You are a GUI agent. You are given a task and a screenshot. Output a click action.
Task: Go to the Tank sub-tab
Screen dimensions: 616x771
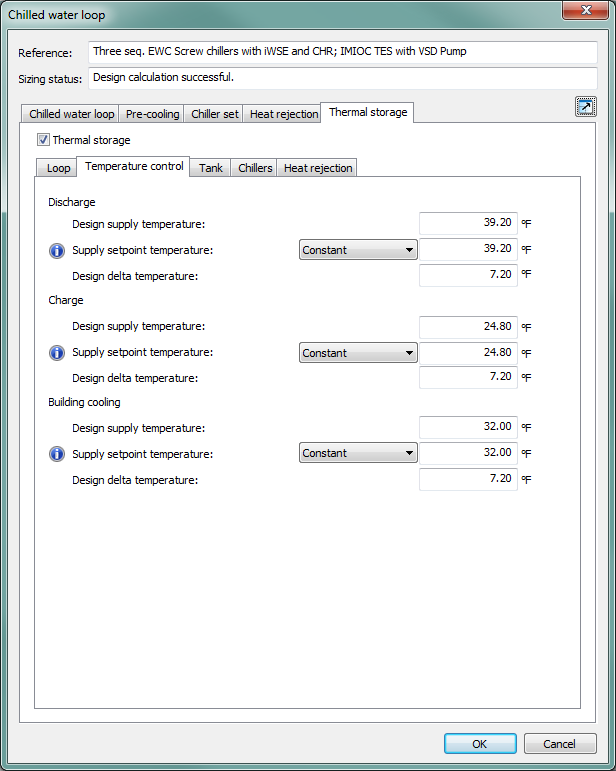pos(211,168)
